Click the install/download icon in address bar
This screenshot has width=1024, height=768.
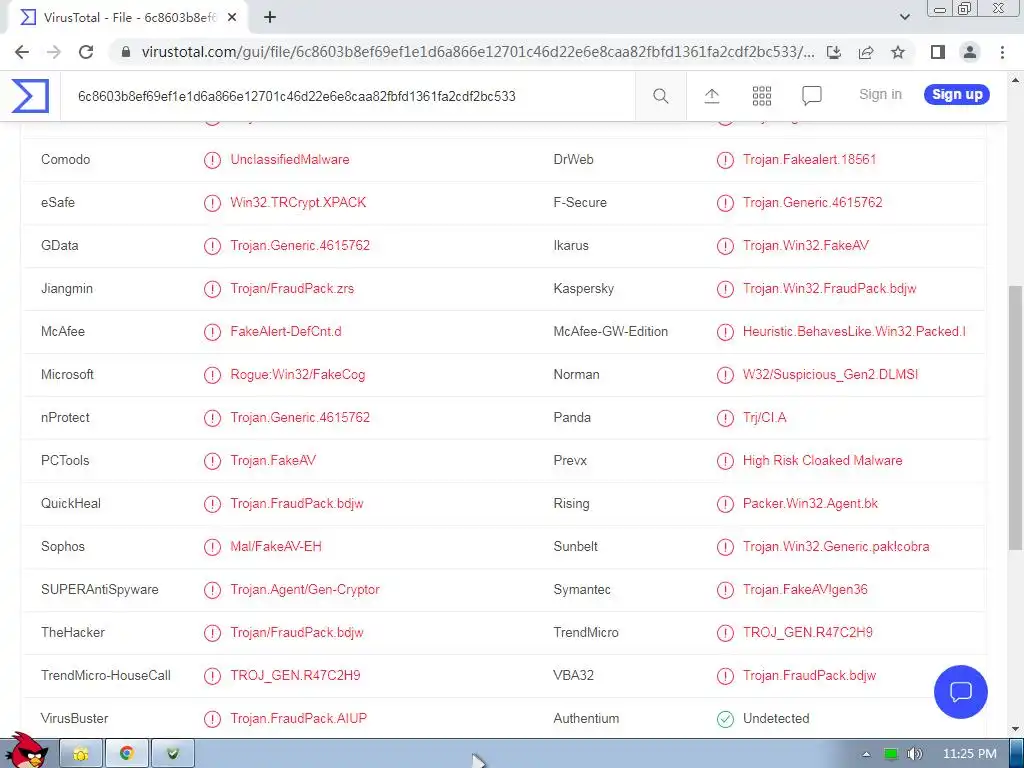click(x=834, y=52)
